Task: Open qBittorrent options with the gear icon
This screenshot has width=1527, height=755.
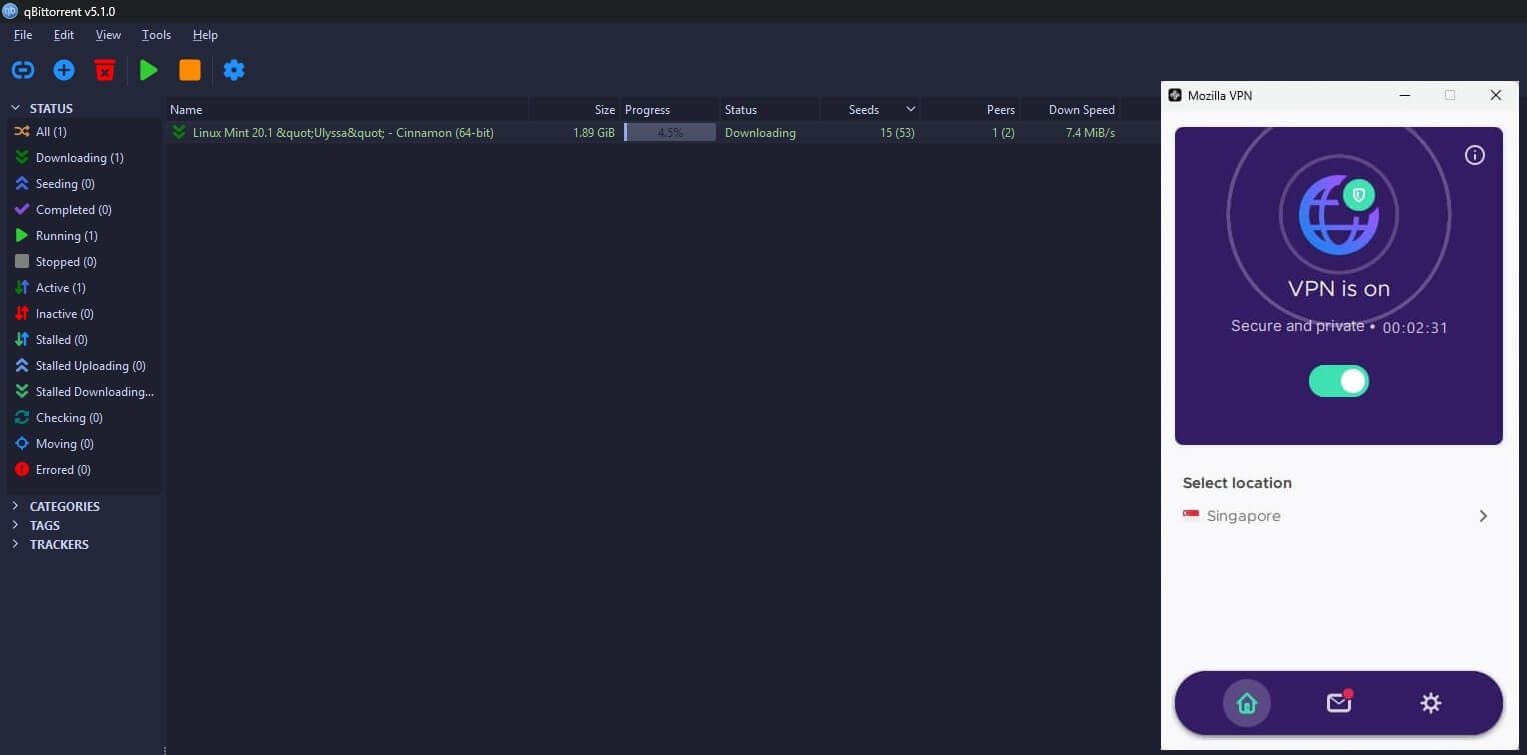Action: click(233, 69)
